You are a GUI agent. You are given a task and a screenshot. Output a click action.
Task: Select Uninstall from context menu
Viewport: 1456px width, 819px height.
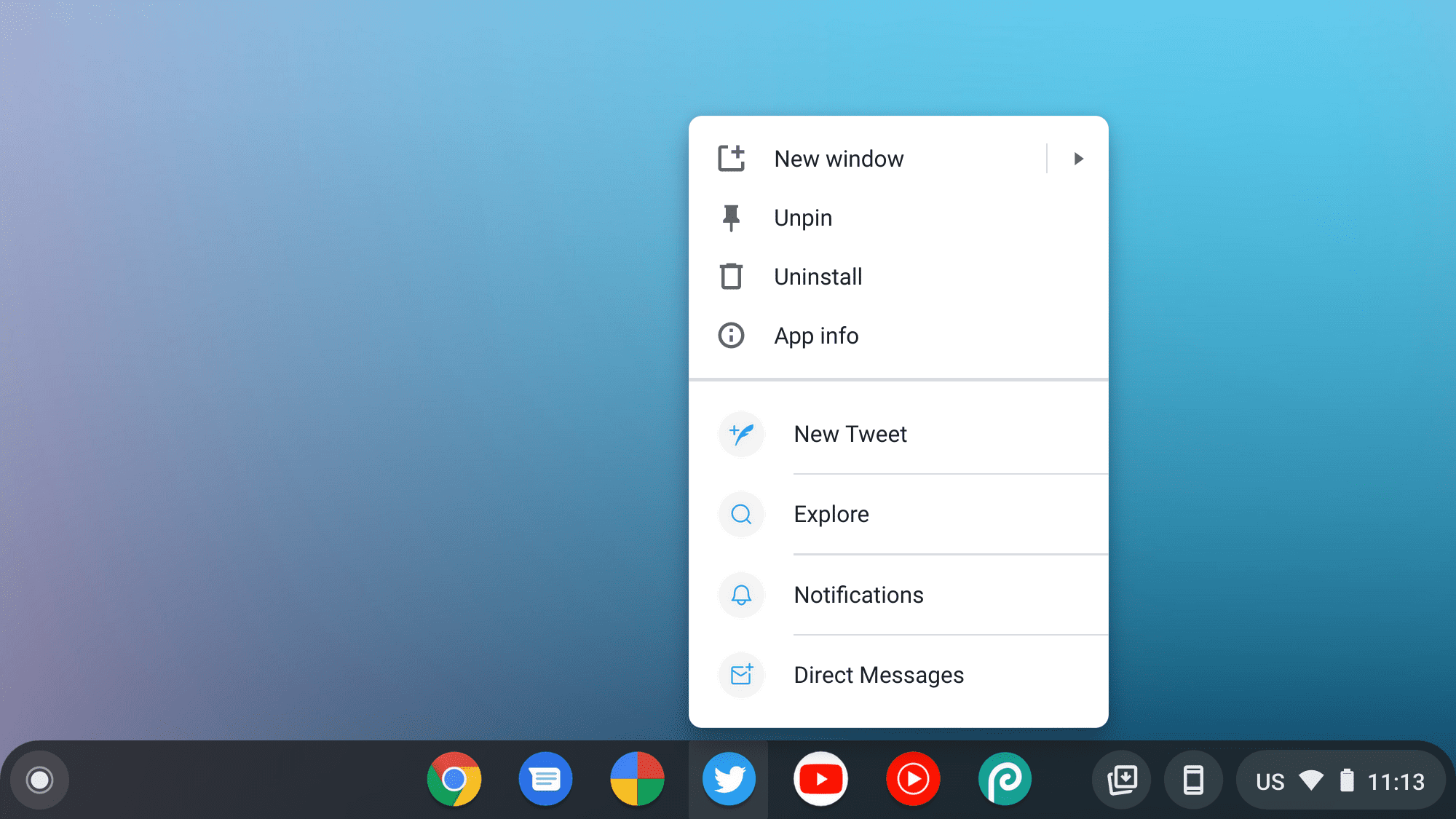(818, 276)
